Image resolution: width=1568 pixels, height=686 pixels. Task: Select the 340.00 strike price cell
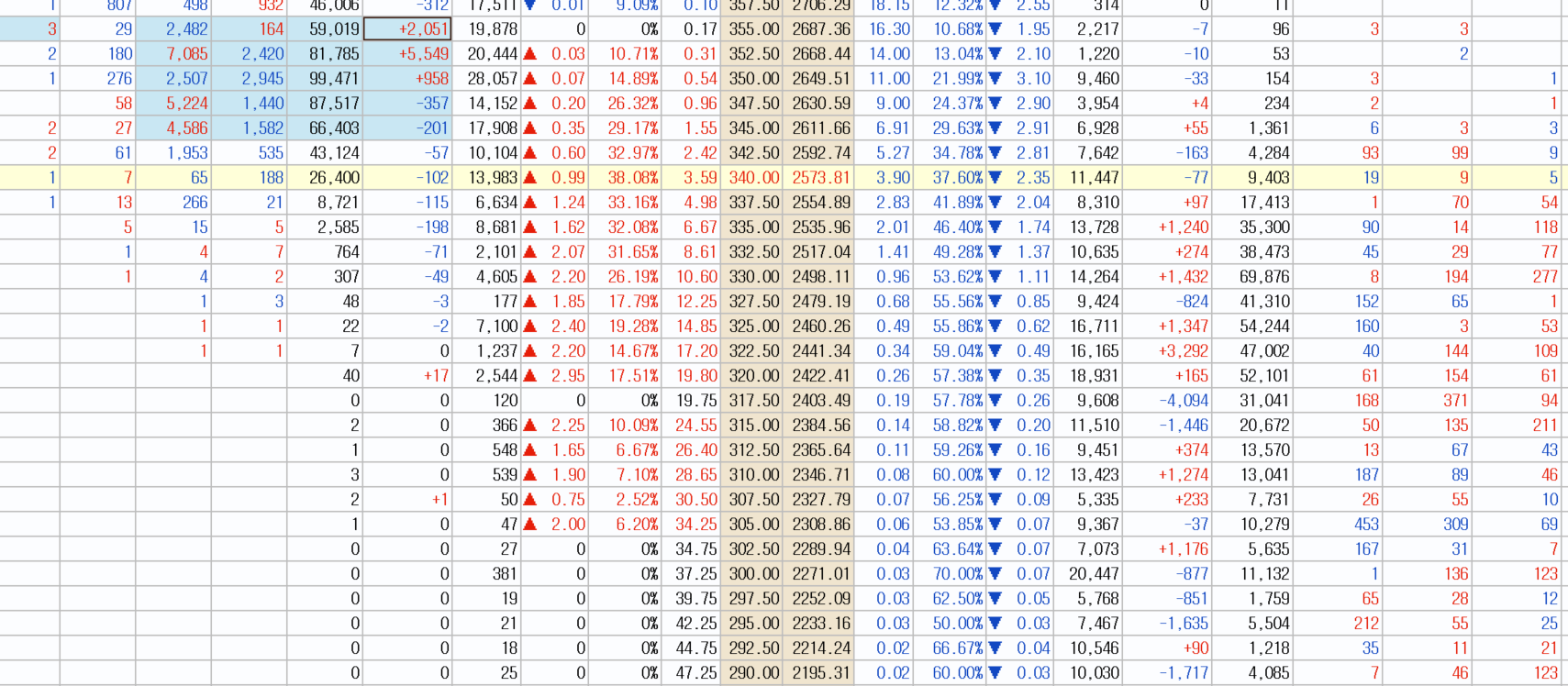click(752, 178)
